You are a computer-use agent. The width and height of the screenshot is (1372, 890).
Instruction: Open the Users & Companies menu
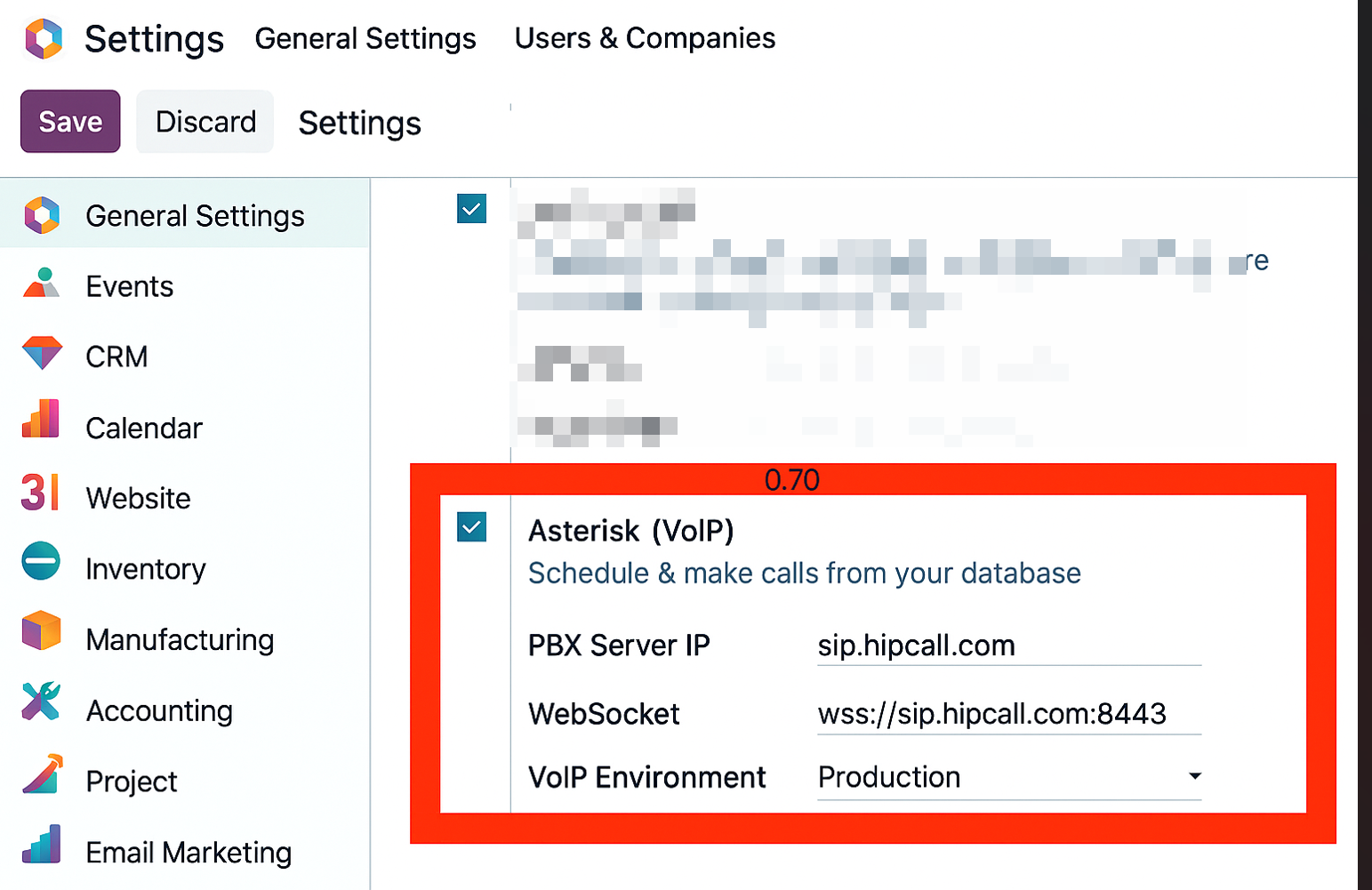click(x=645, y=38)
